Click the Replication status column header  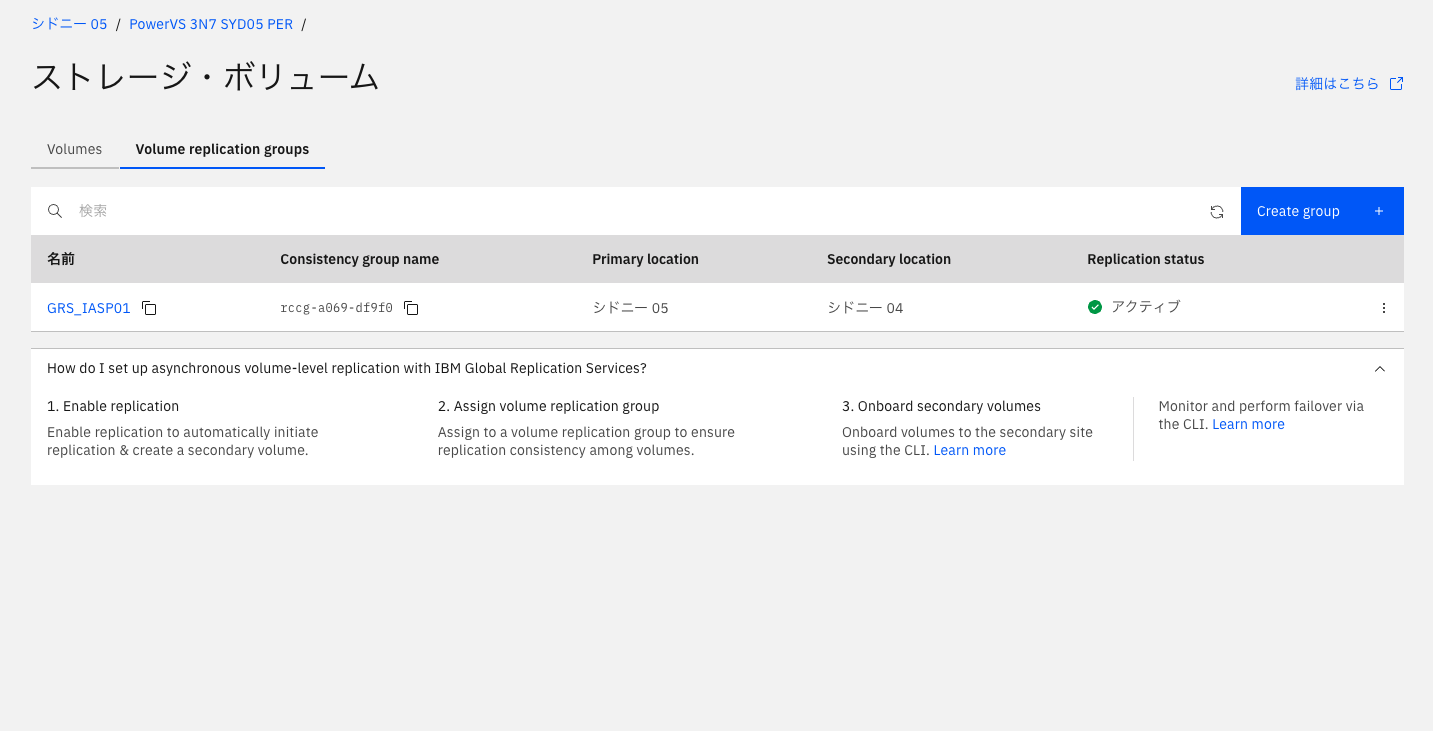1145,259
